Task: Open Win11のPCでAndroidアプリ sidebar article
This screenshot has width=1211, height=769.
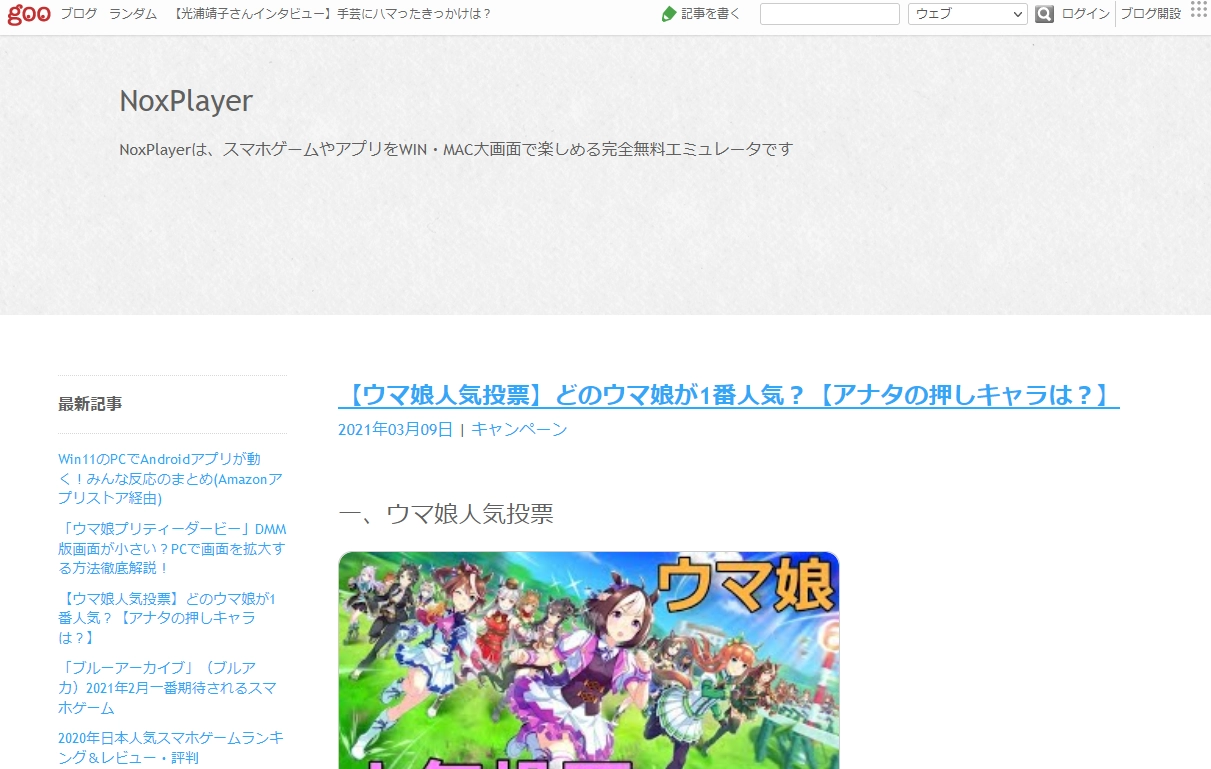Action: (x=170, y=478)
